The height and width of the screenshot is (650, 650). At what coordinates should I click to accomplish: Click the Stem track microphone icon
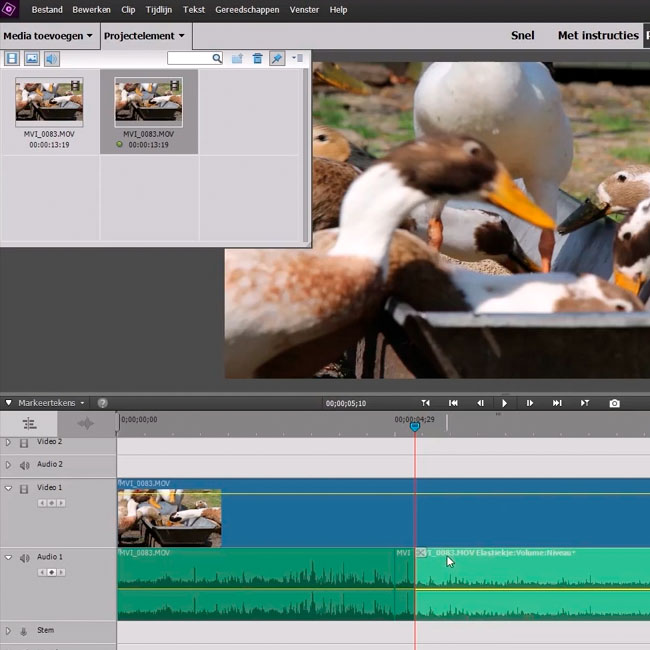tap(24, 631)
